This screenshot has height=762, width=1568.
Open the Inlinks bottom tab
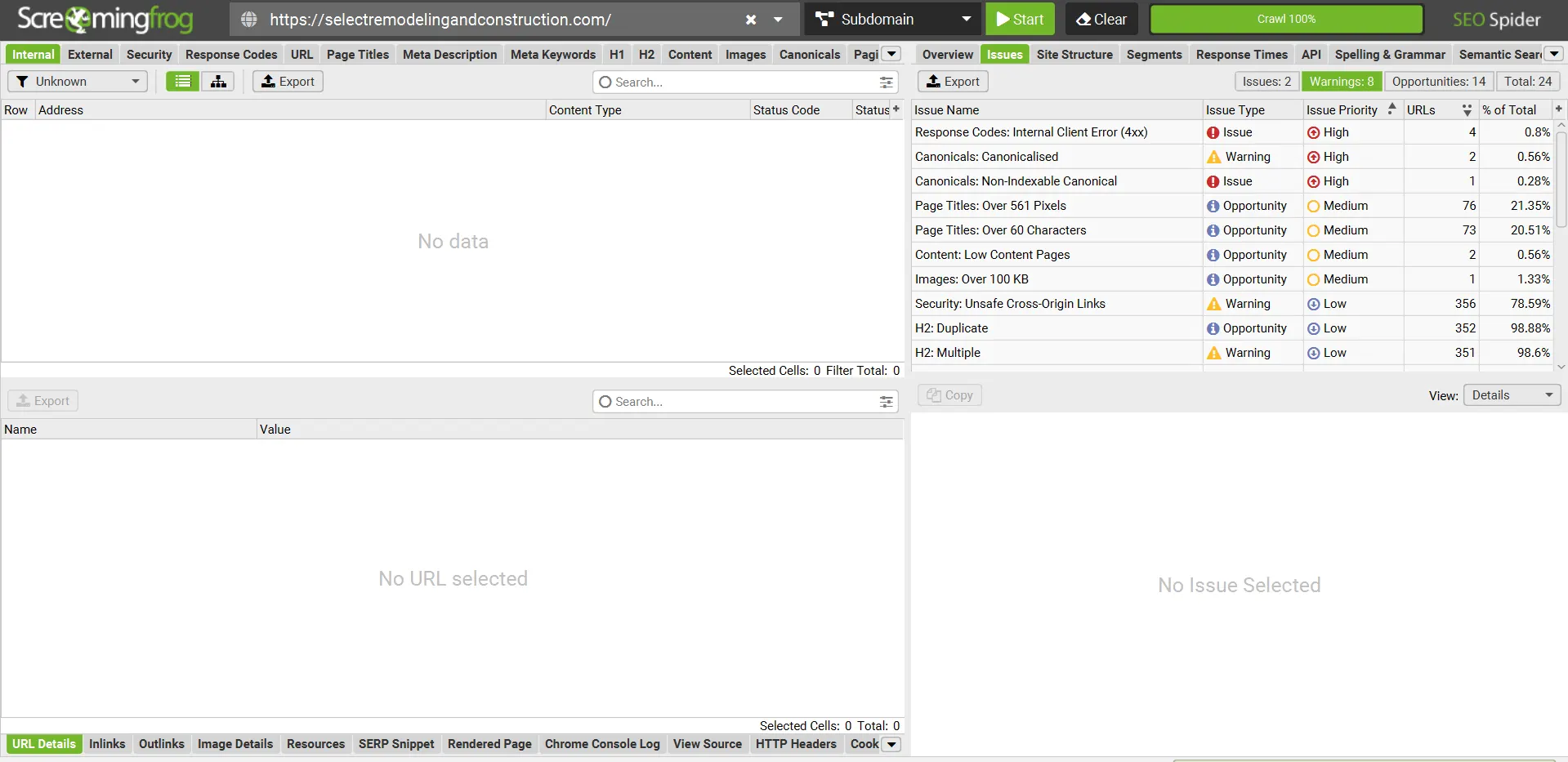(x=107, y=744)
